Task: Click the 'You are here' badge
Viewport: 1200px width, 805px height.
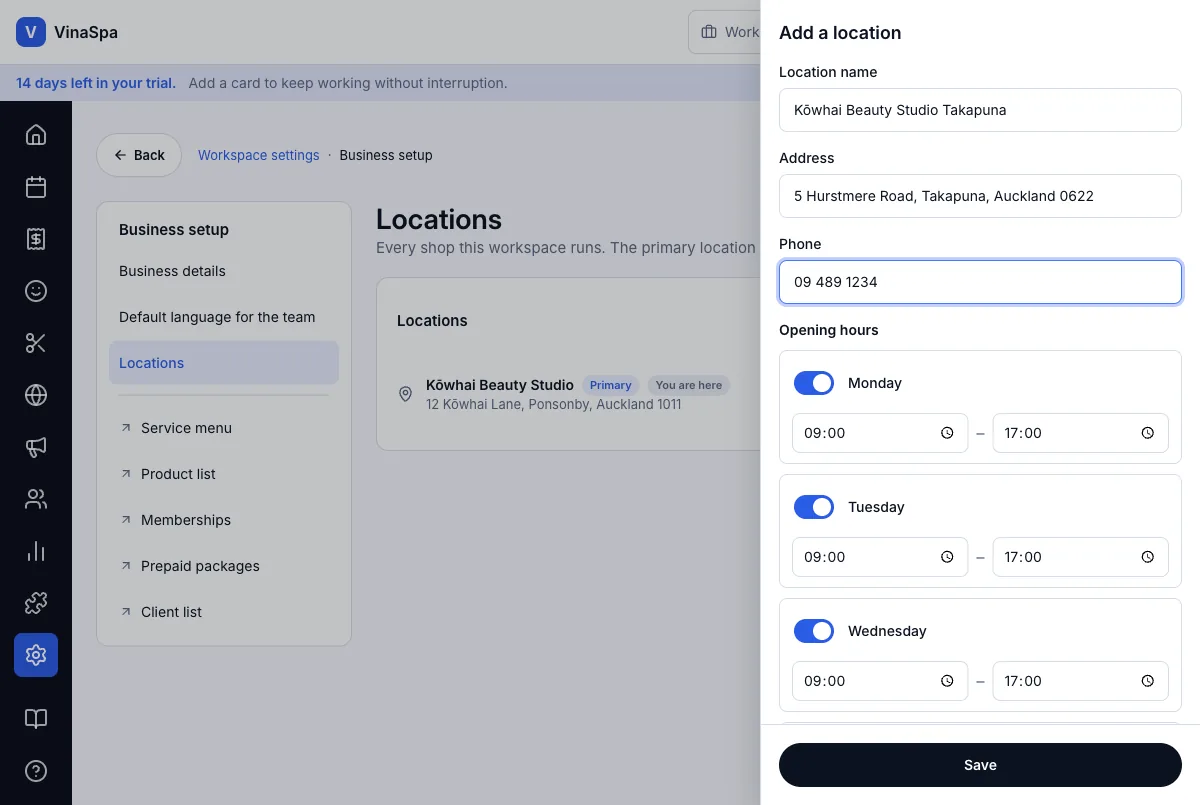Action: [688, 385]
